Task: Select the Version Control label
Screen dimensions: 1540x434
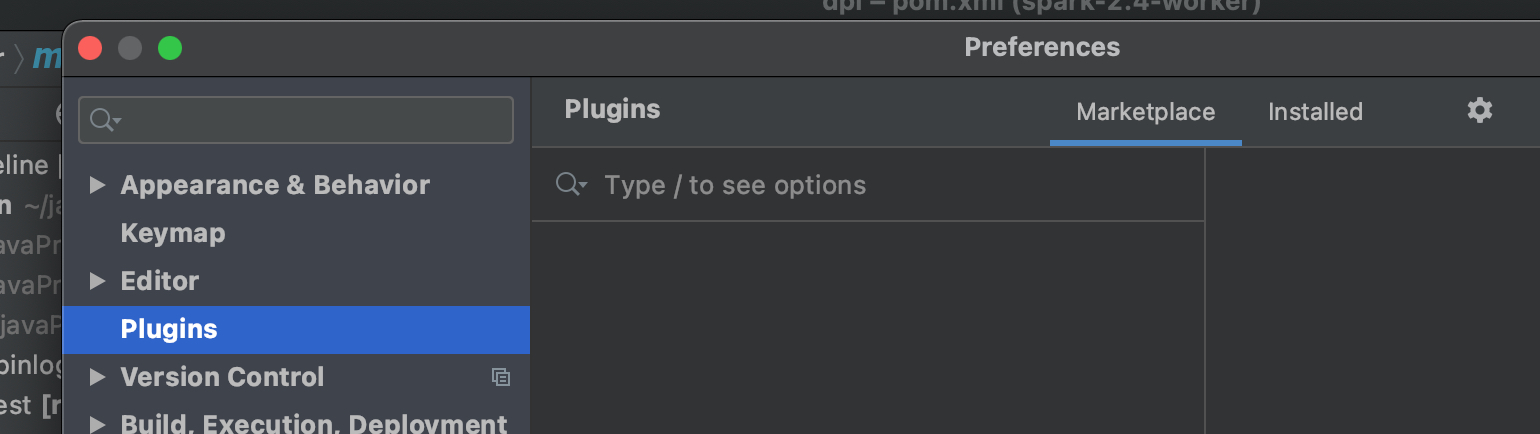Action: click(x=222, y=377)
